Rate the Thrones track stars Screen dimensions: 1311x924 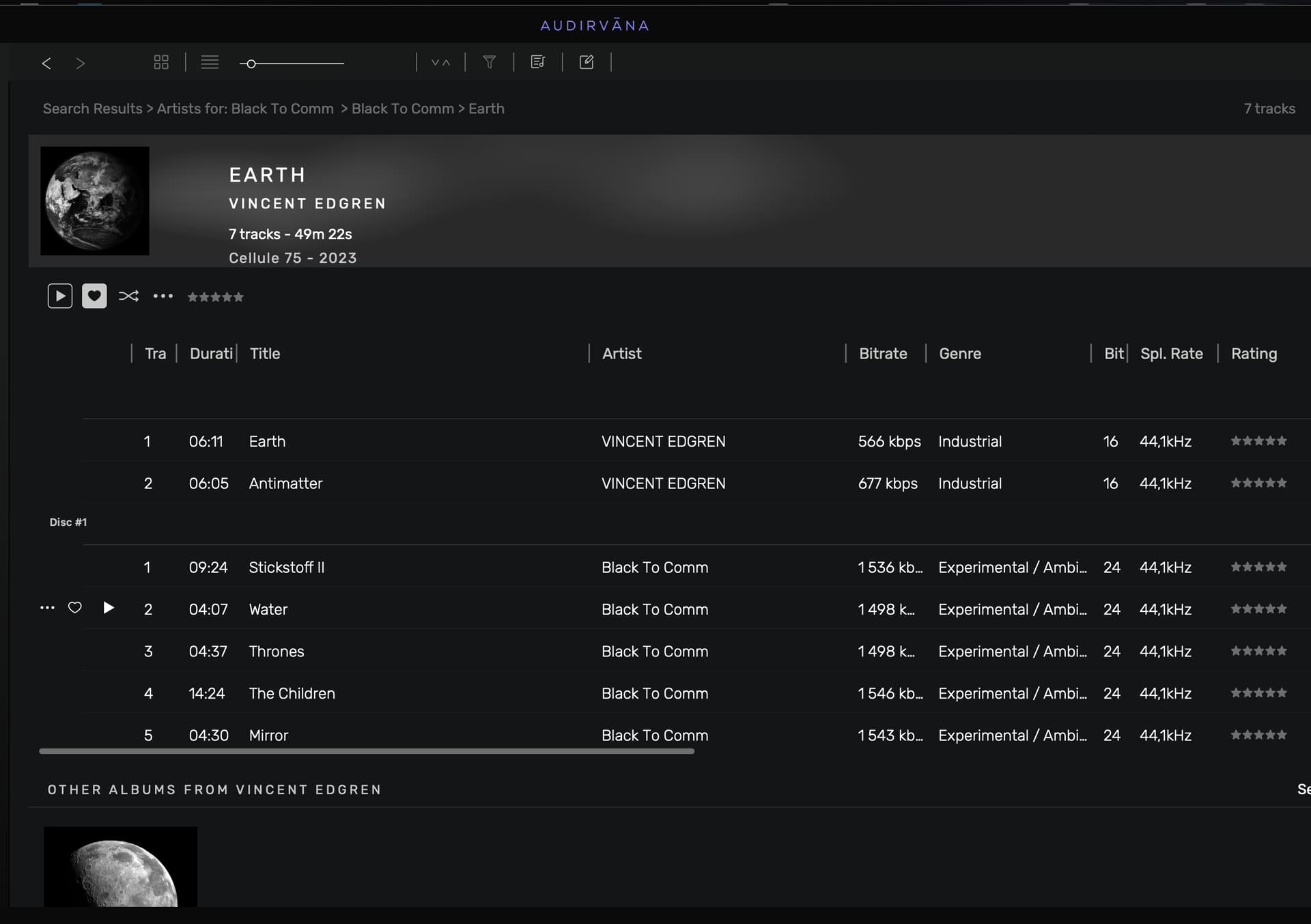(x=1258, y=651)
